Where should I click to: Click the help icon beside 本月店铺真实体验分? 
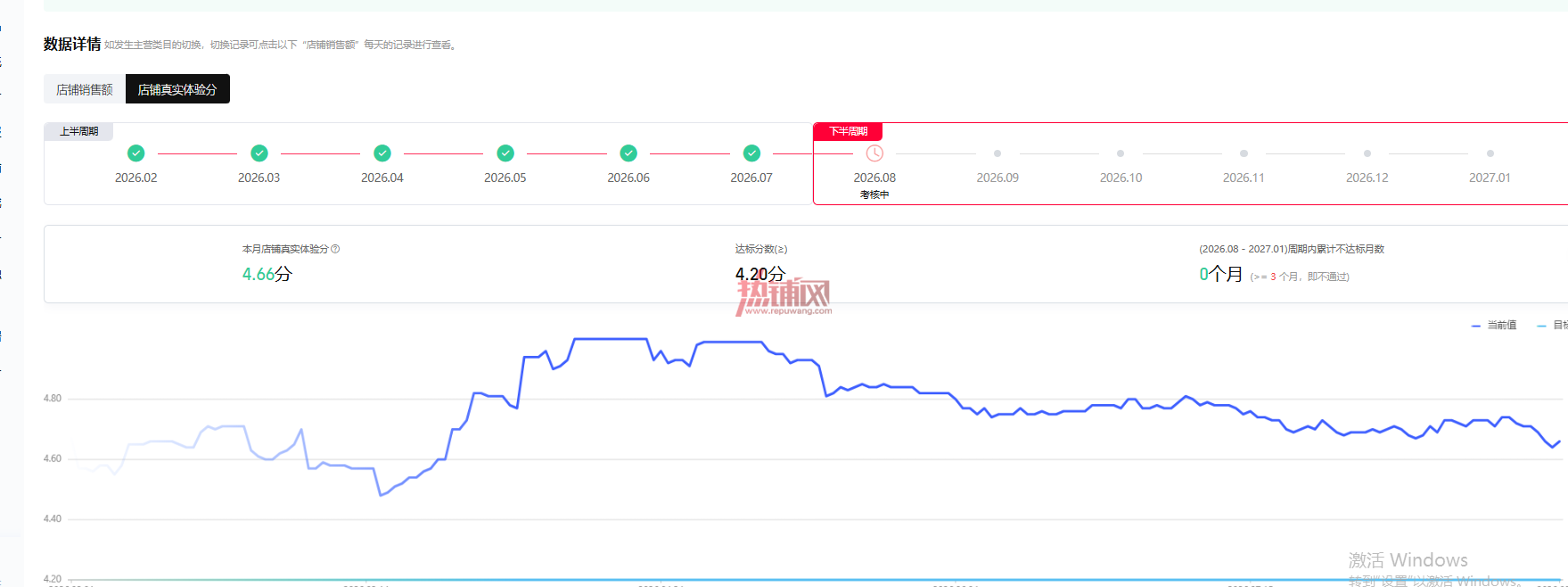(335, 249)
